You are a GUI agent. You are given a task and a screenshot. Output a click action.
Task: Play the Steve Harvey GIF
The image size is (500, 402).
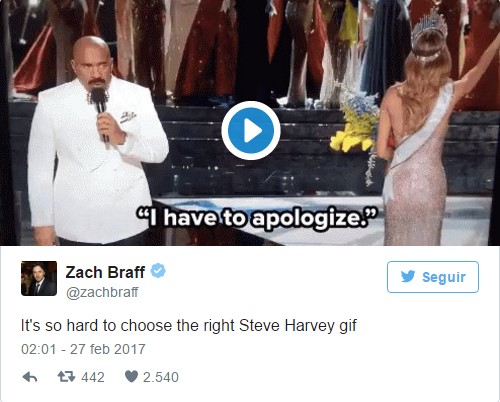point(251,130)
